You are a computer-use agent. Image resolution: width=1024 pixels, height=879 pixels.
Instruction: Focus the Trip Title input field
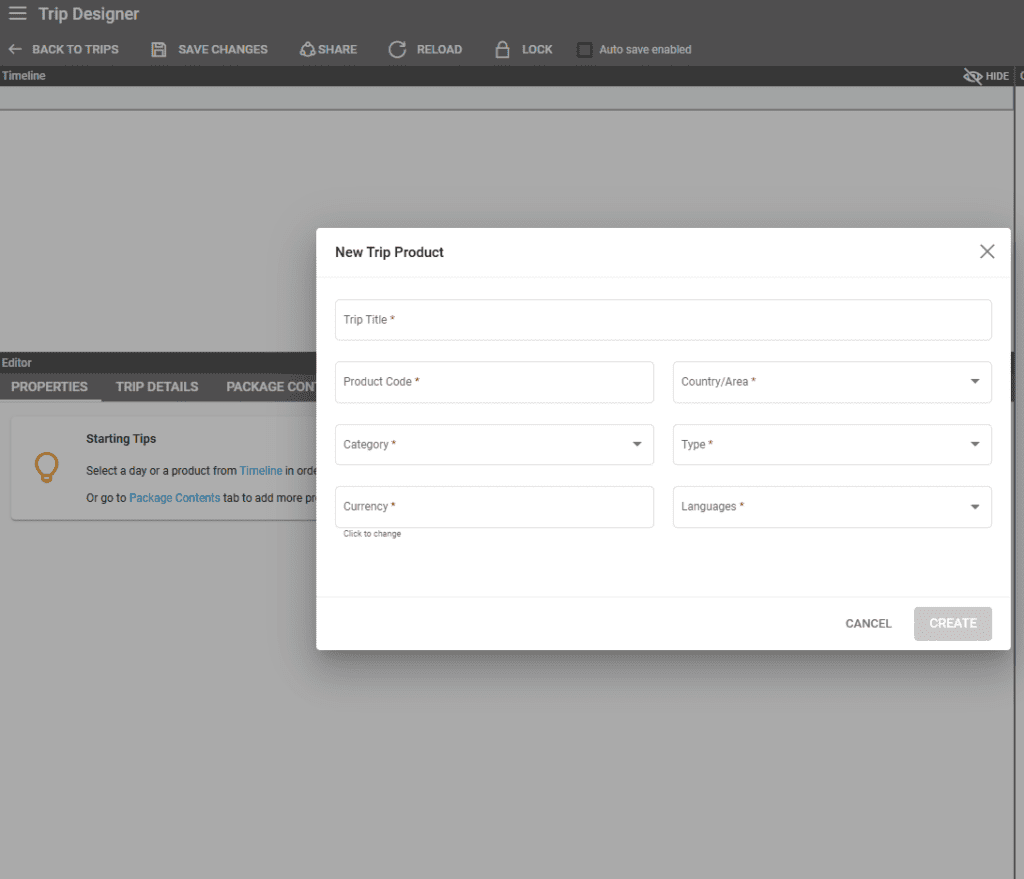coord(663,320)
